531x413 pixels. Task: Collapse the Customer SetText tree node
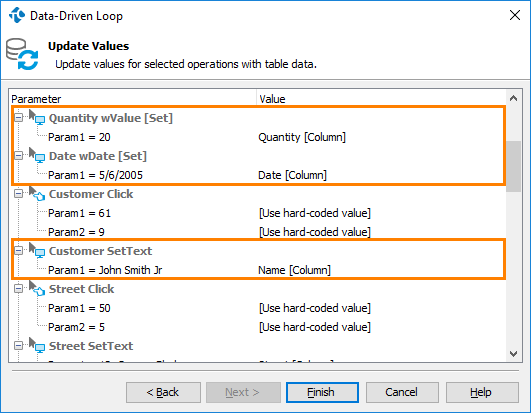19,251
